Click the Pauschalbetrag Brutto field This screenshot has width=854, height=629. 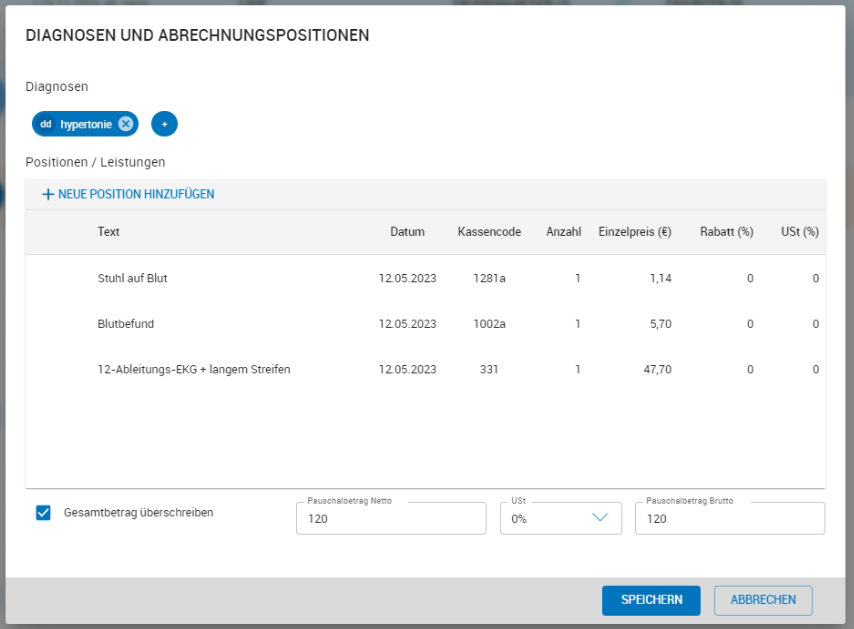tap(729, 519)
